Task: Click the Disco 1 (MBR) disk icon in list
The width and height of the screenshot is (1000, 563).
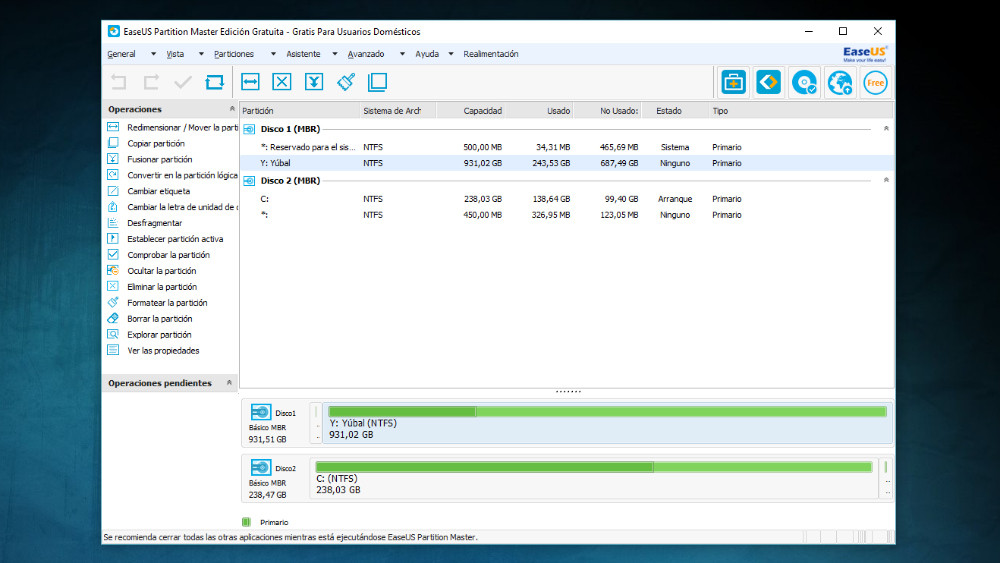Action: (249, 129)
